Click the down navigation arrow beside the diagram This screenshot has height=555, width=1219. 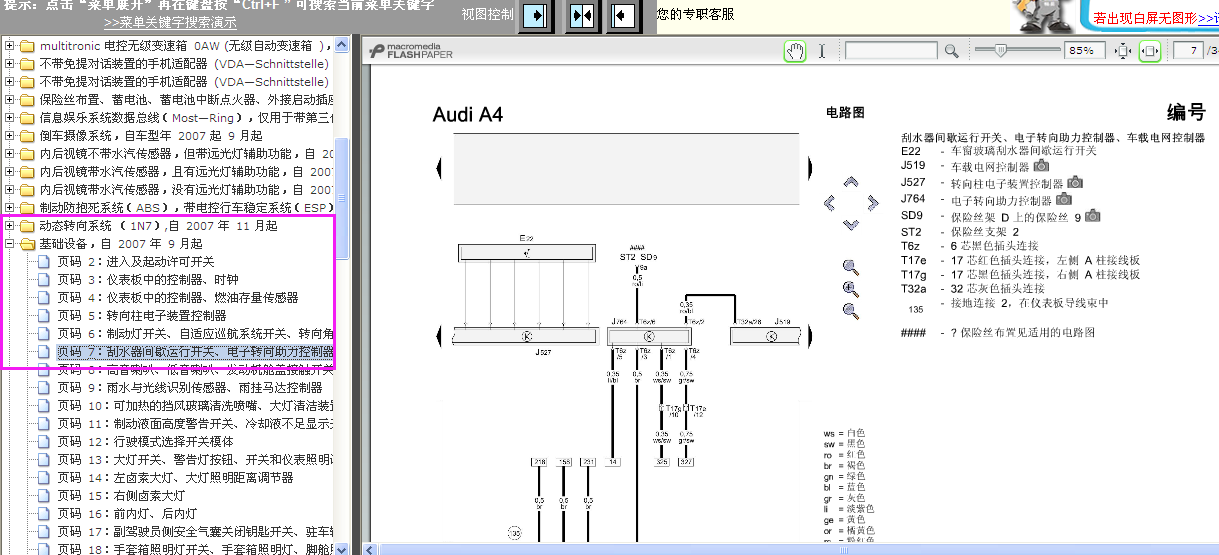(x=851, y=224)
